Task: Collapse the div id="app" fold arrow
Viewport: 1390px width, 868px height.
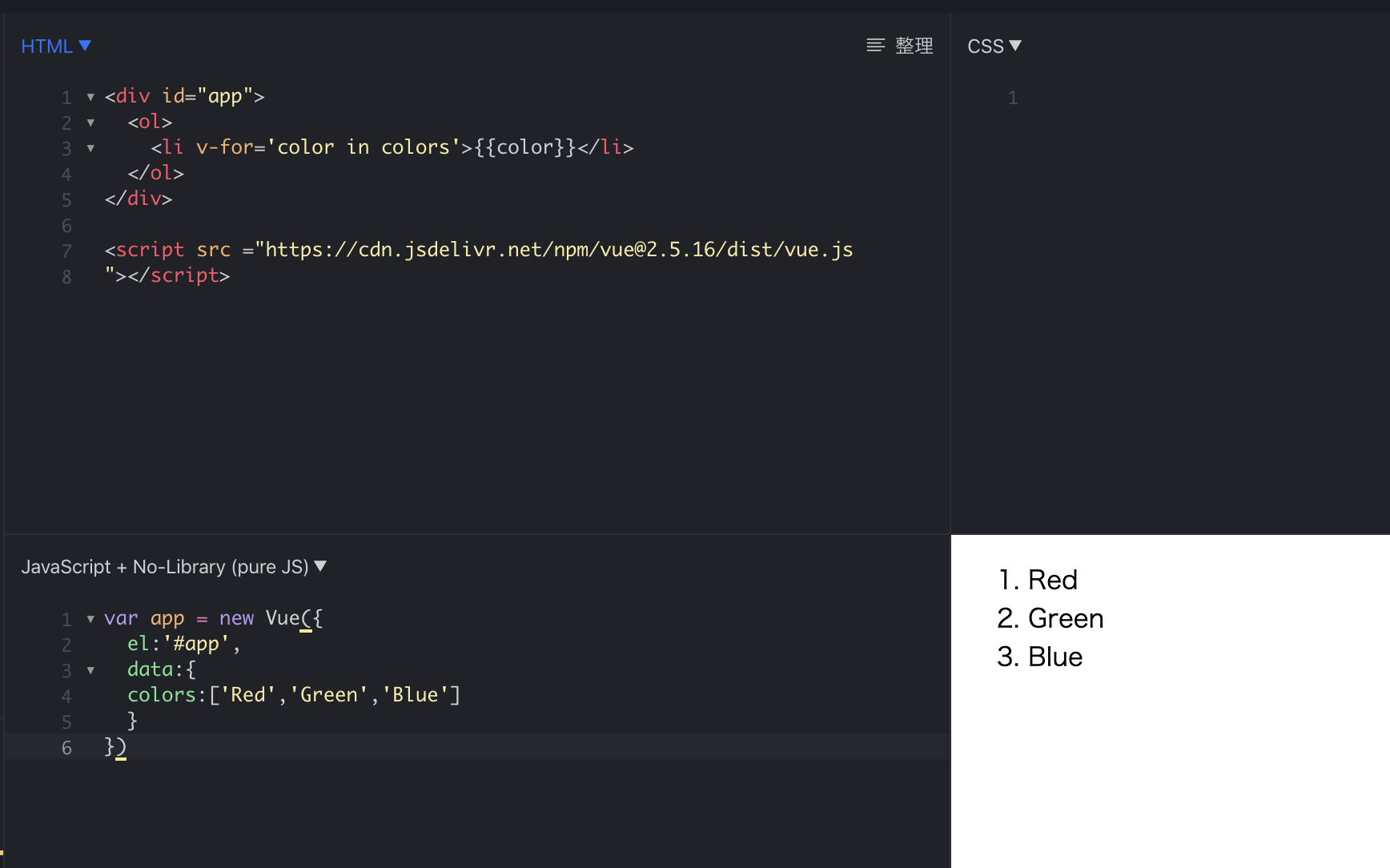Action: point(90,97)
